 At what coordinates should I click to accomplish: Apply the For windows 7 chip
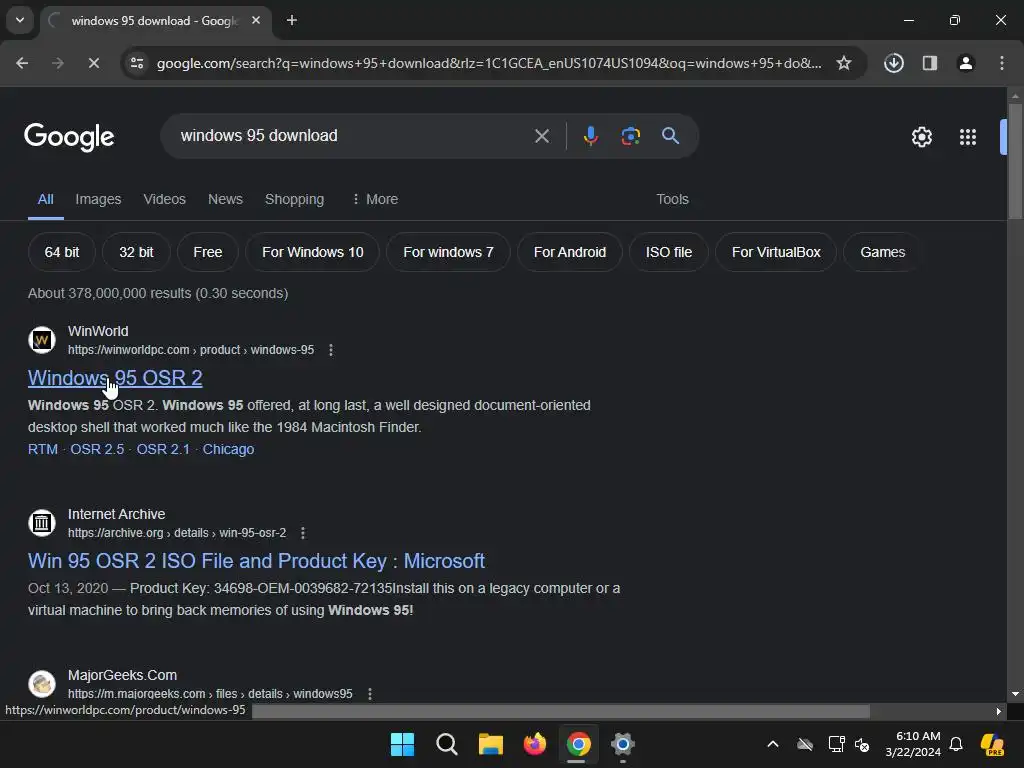[x=449, y=252]
